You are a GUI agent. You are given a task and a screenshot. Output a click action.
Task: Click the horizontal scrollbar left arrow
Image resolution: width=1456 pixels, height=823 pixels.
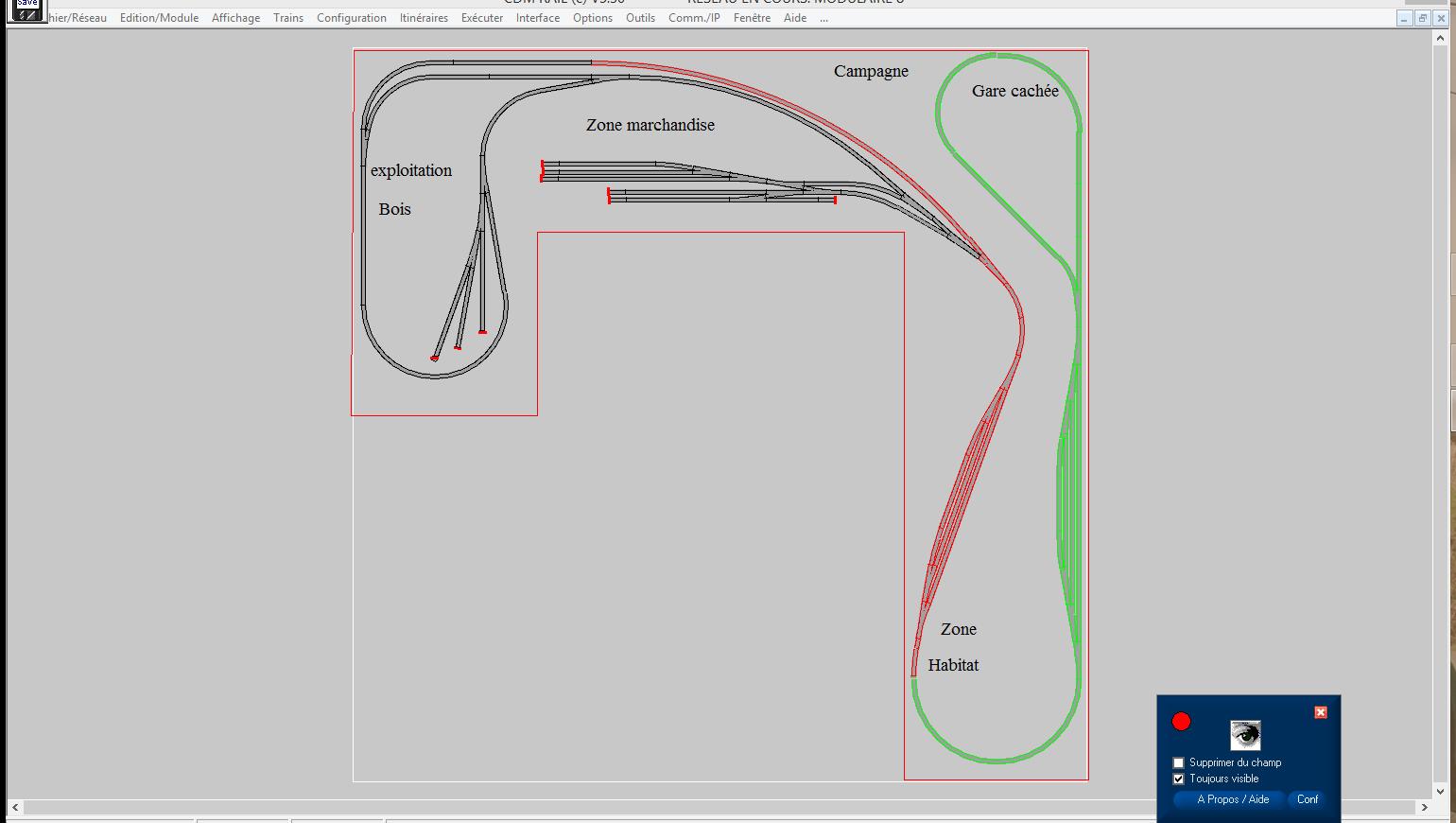[15, 807]
